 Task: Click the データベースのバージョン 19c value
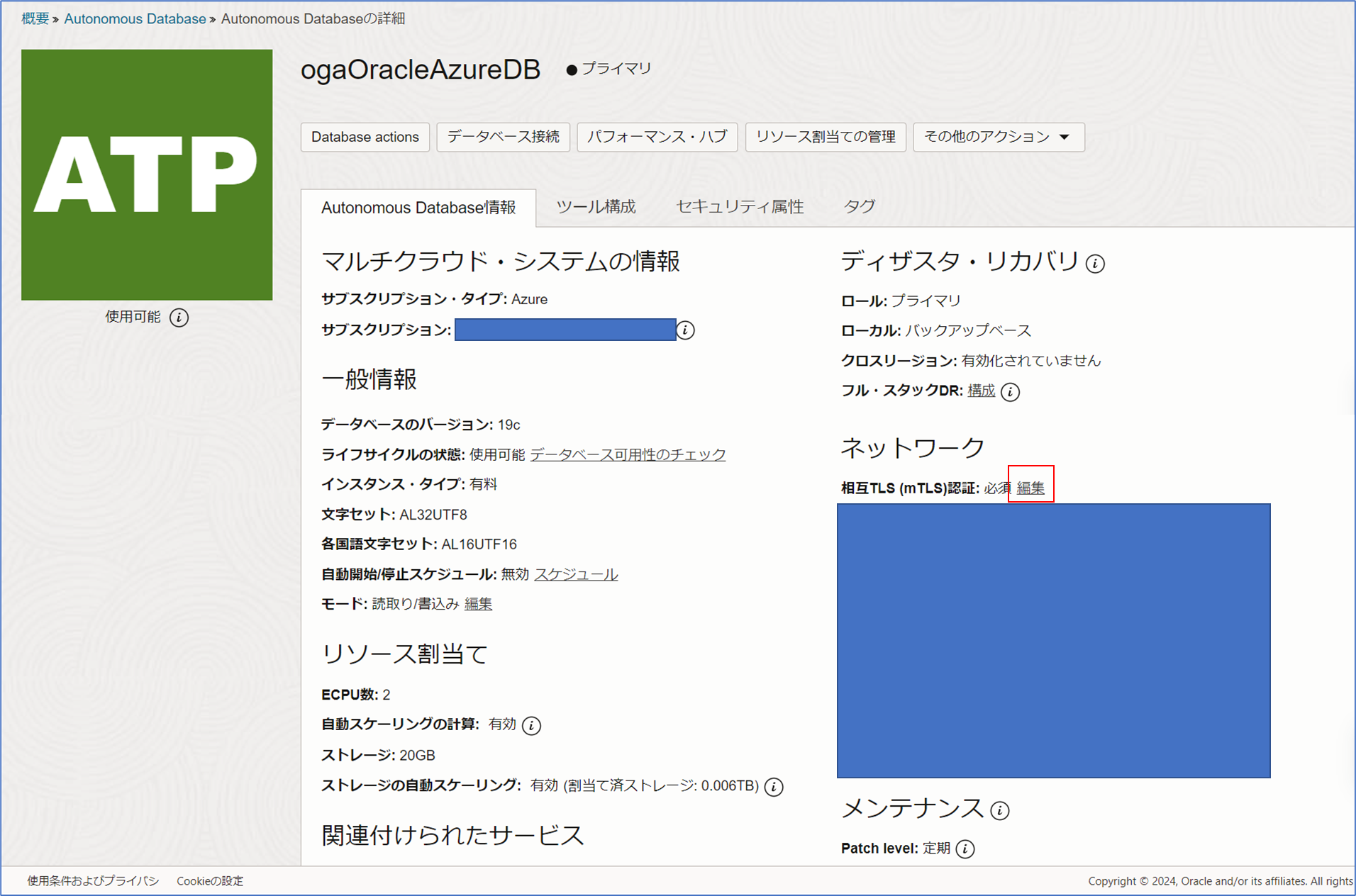tap(508, 425)
